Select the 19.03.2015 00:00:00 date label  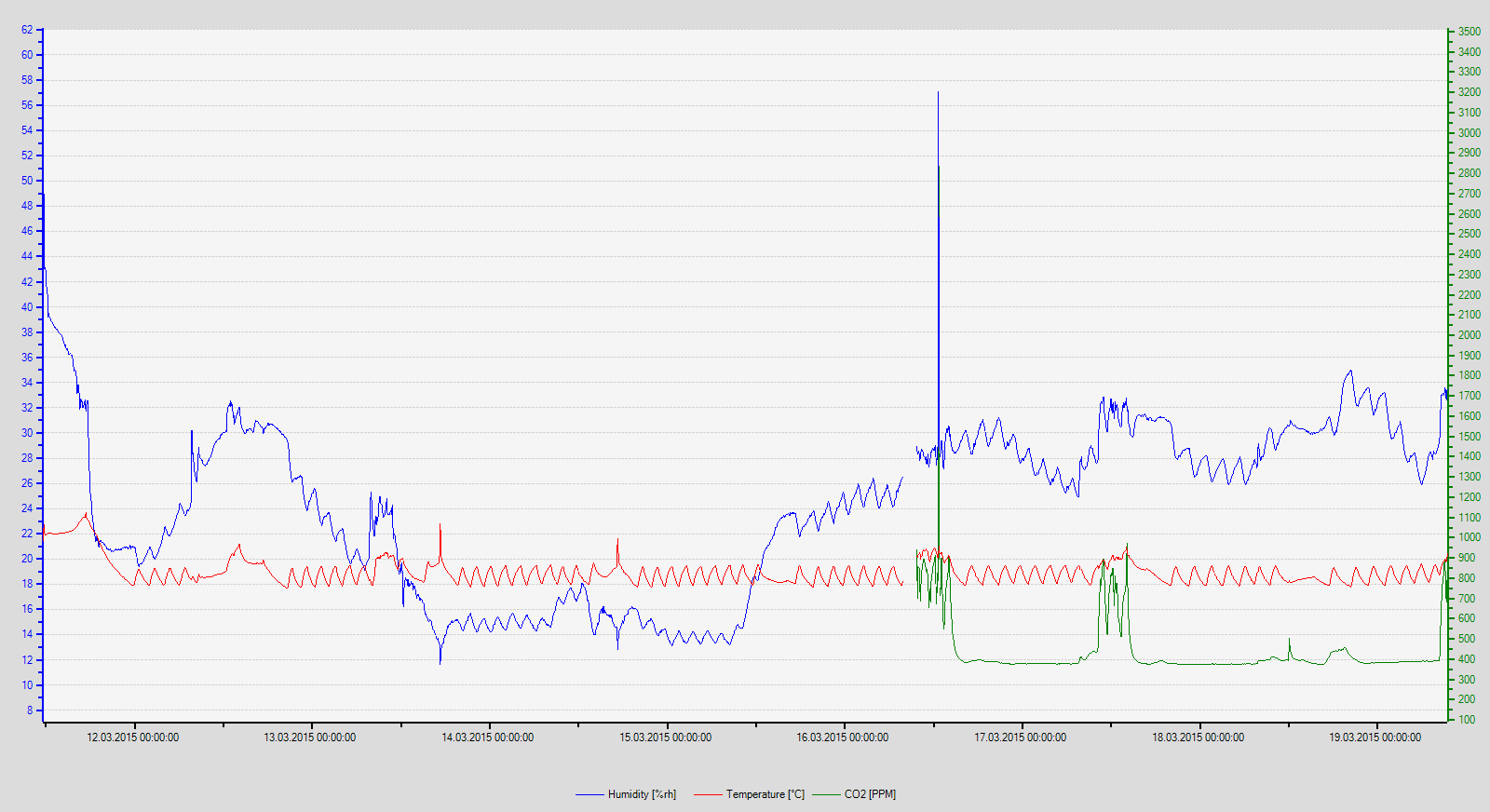tap(1375, 738)
